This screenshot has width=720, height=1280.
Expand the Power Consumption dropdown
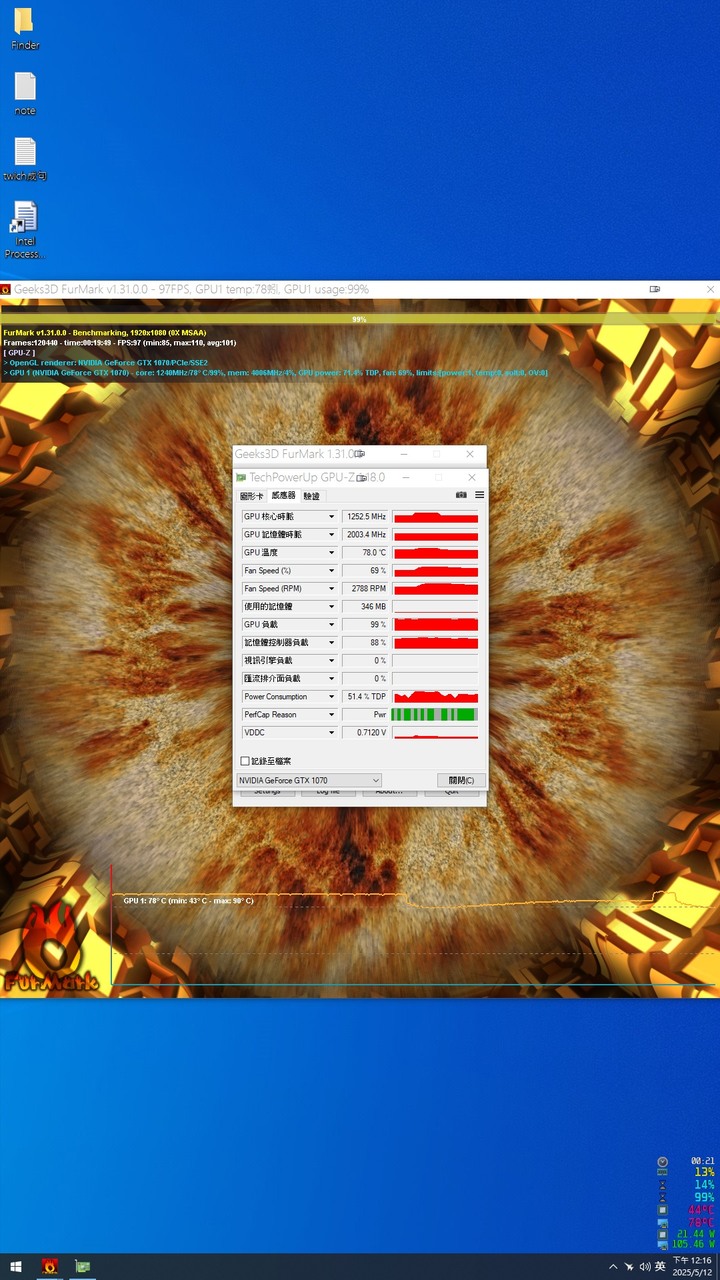pyautogui.click(x=331, y=697)
